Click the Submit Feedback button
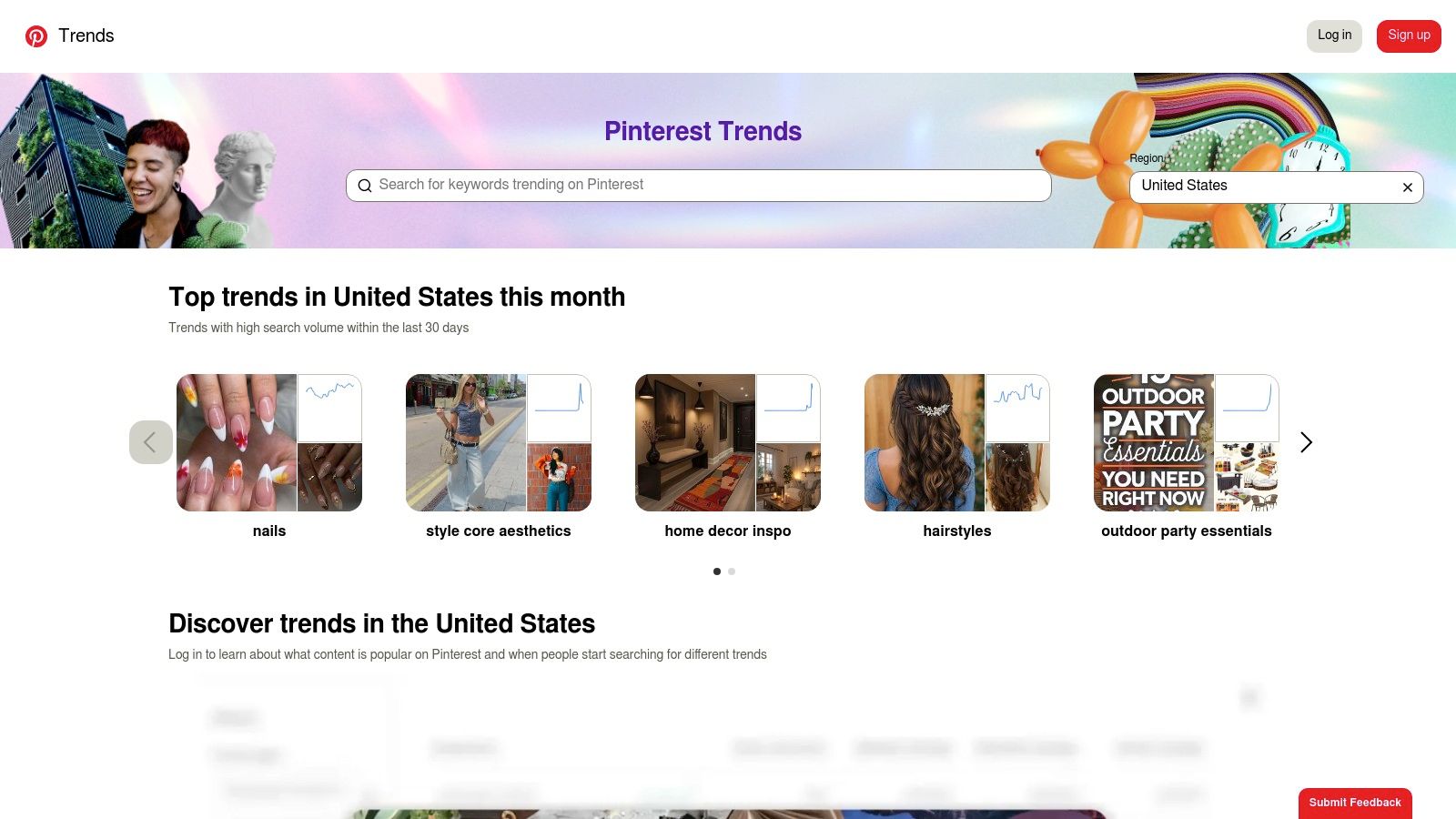 (x=1355, y=803)
